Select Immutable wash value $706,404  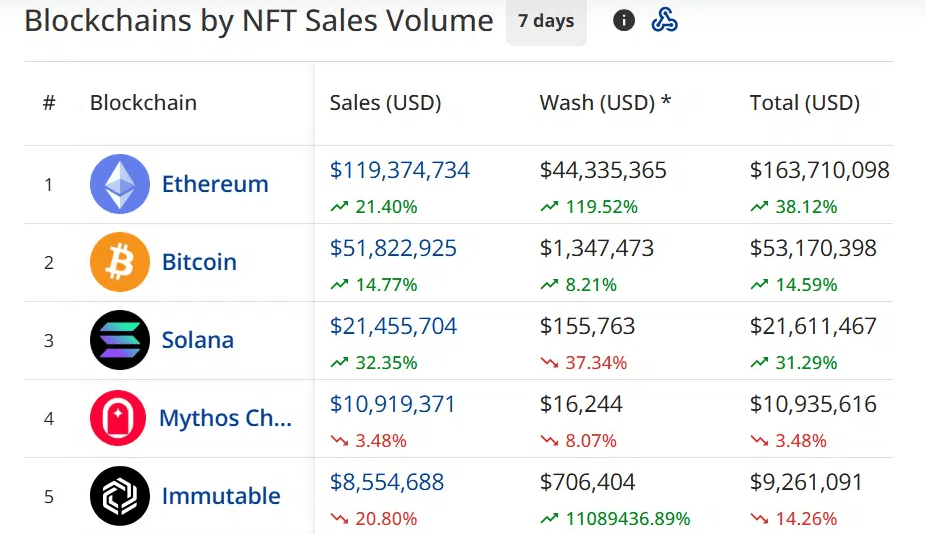tap(588, 482)
